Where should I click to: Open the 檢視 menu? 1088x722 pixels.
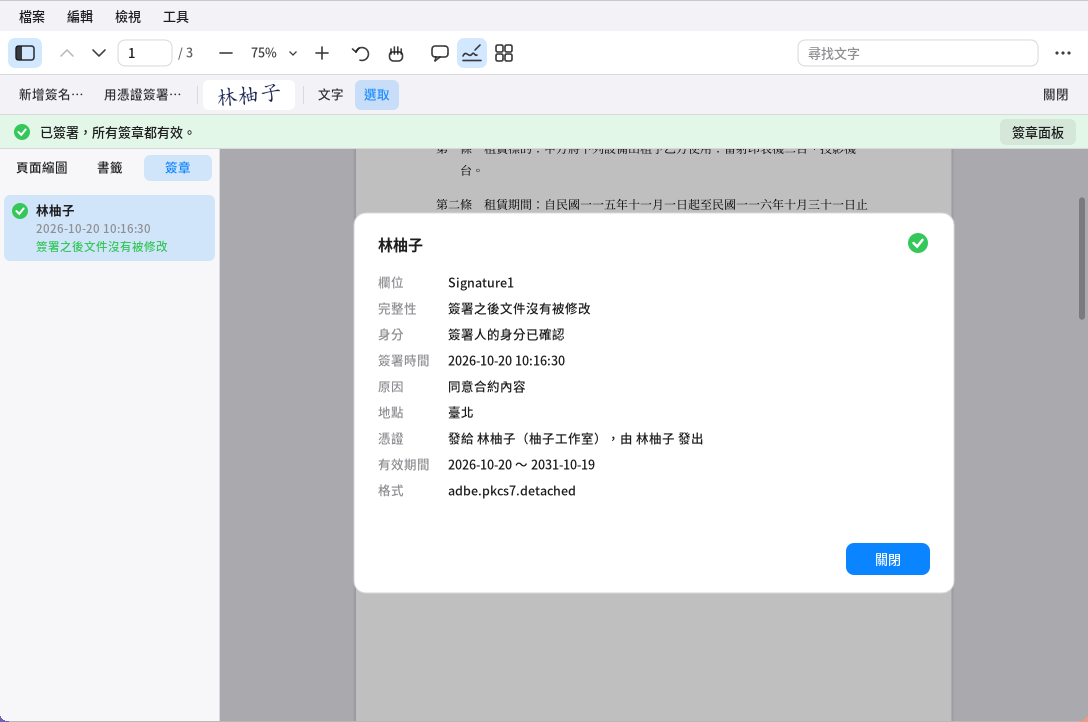coord(128,17)
